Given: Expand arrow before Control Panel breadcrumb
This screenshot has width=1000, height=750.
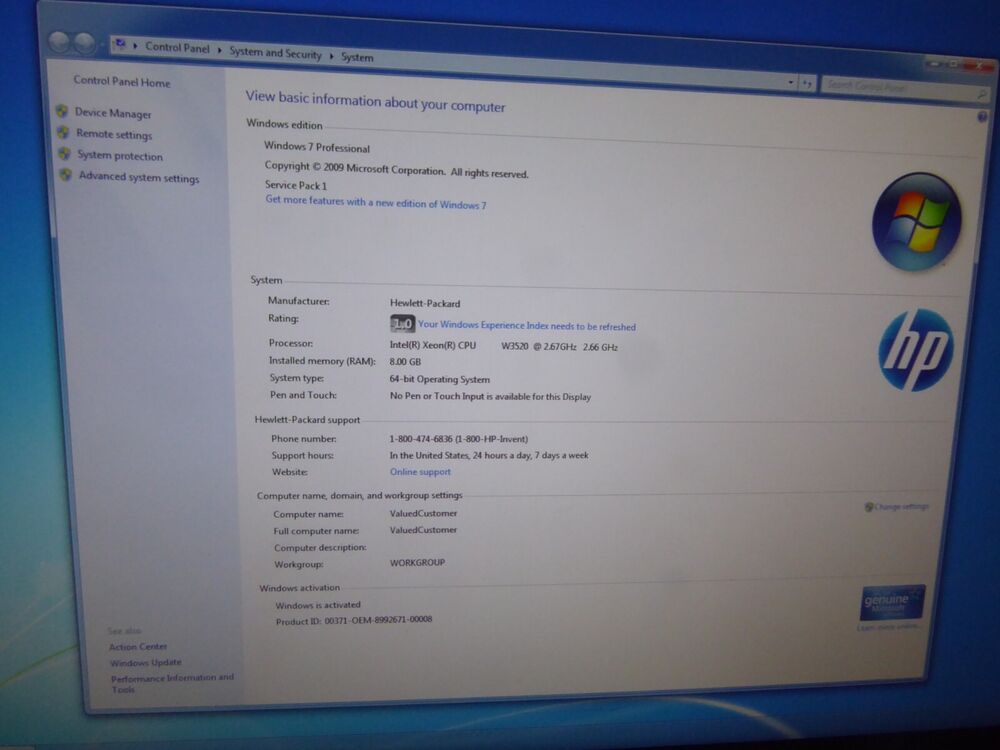Looking at the screenshot, I should [135, 46].
